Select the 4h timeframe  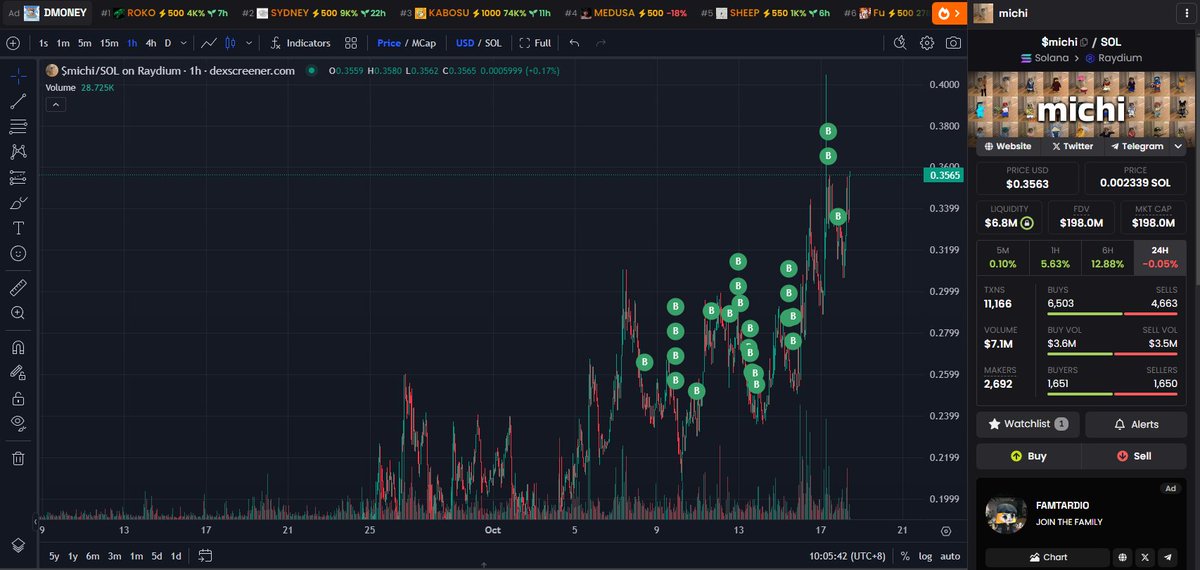(150, 43)
